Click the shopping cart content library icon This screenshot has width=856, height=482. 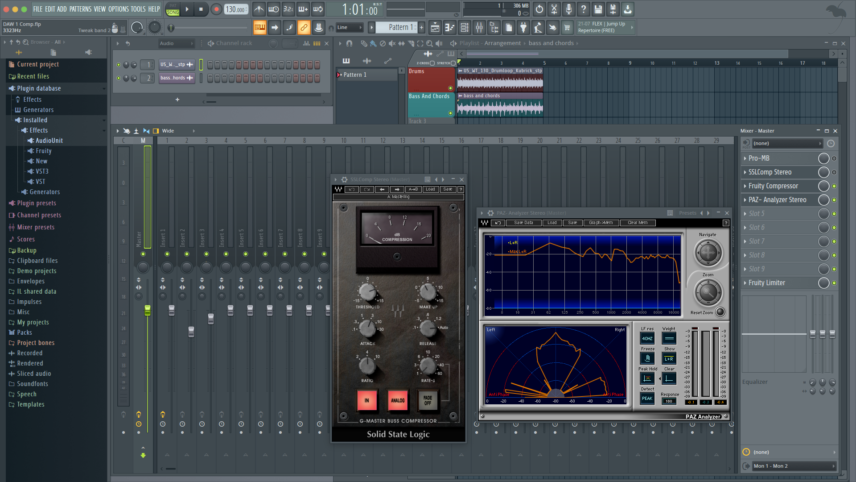coord(567,27)
